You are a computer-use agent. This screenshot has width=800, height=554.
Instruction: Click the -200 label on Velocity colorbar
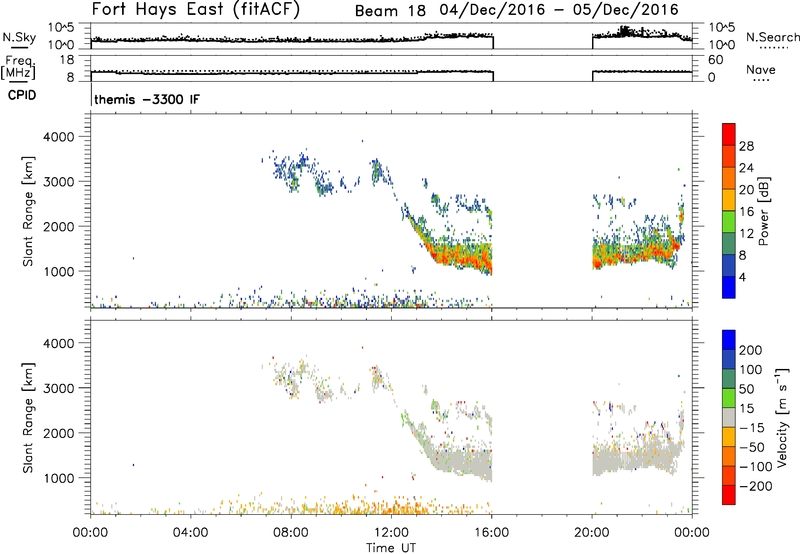756,486
